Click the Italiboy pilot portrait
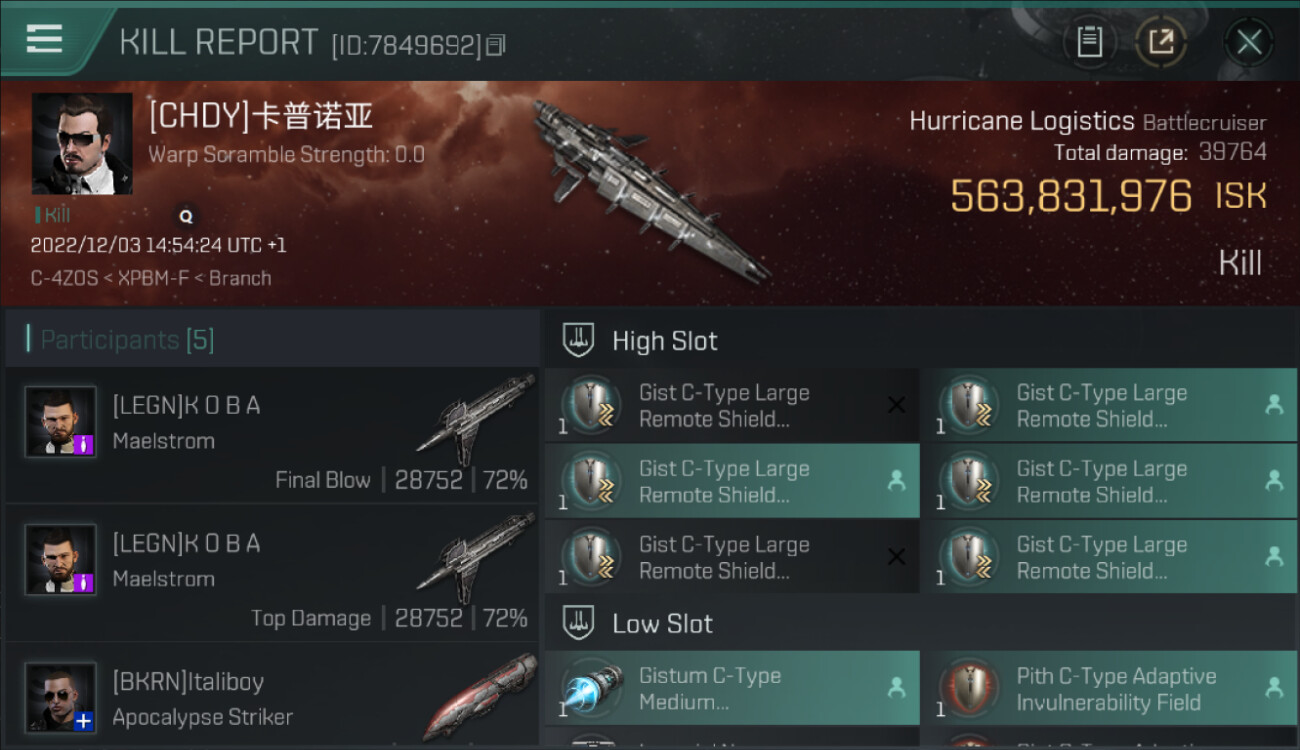This screenshot has width=1300, height=750. 61,697
